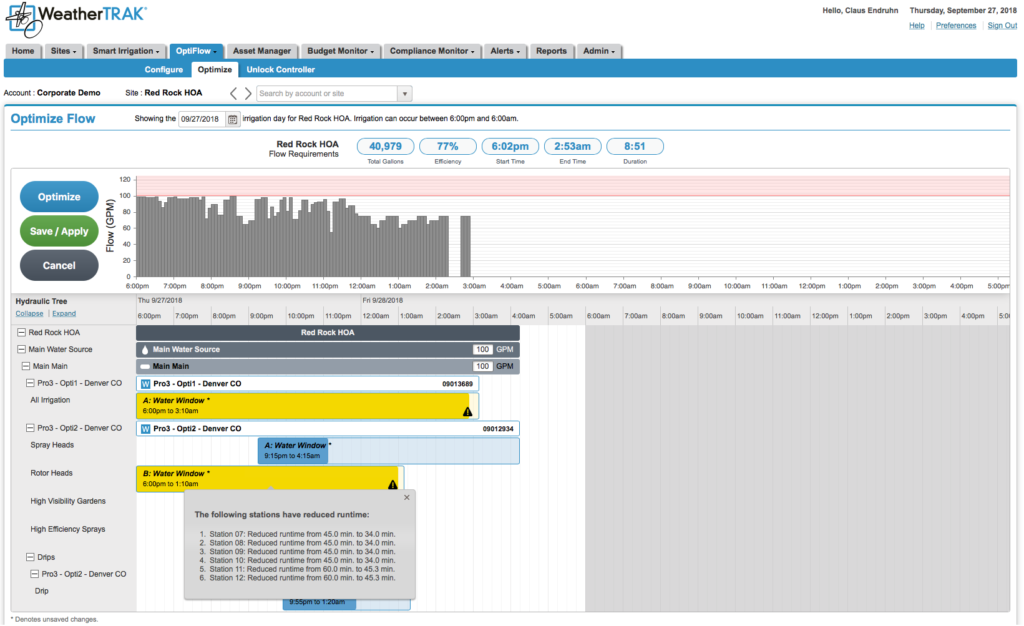Image resolution: width=1024 pixels, height=626 pixels.
Task: Select Pro3 - Opti2 controller bar 09012934
Action: [328, 429]
